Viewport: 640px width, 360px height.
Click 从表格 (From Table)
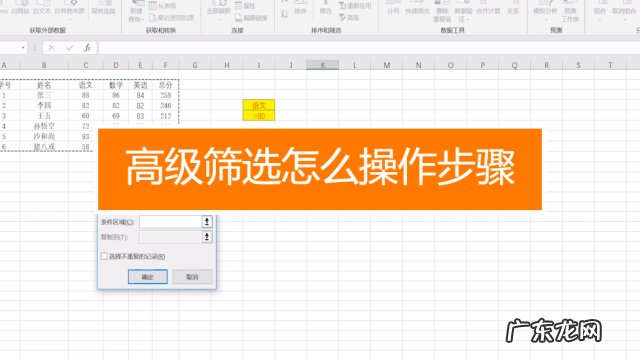pyautogui.click(x=162, y=6)
